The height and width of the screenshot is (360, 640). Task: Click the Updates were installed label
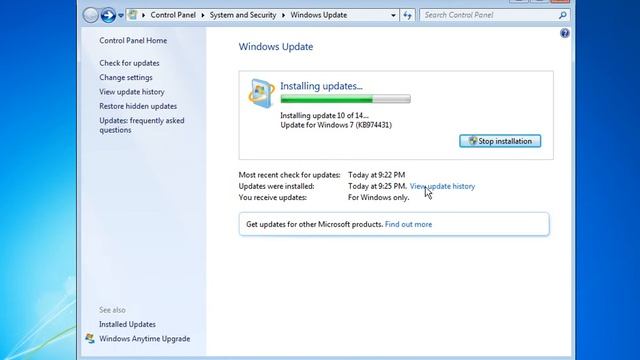pyautogui.click(x=276, y=186)
